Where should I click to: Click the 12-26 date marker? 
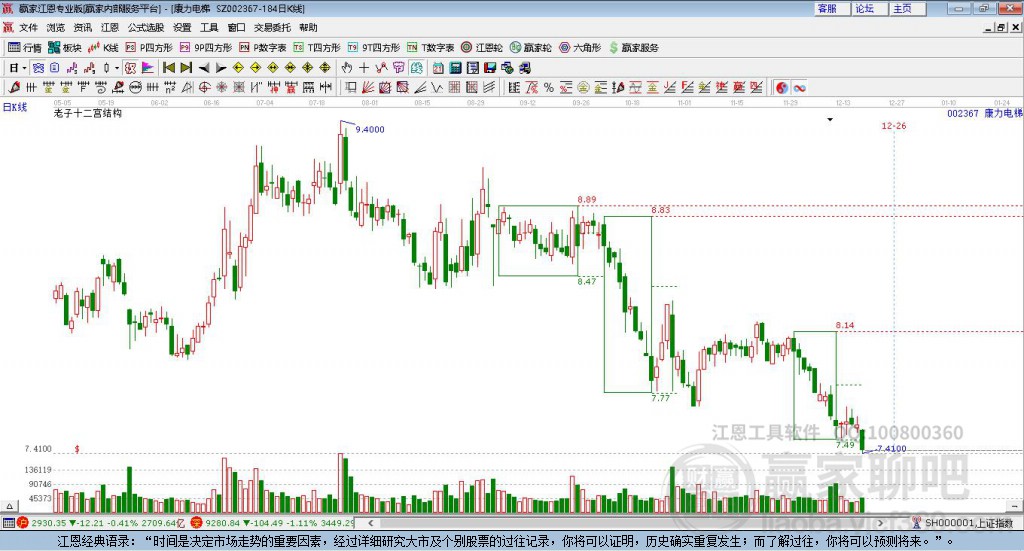(x=893, y=125)
